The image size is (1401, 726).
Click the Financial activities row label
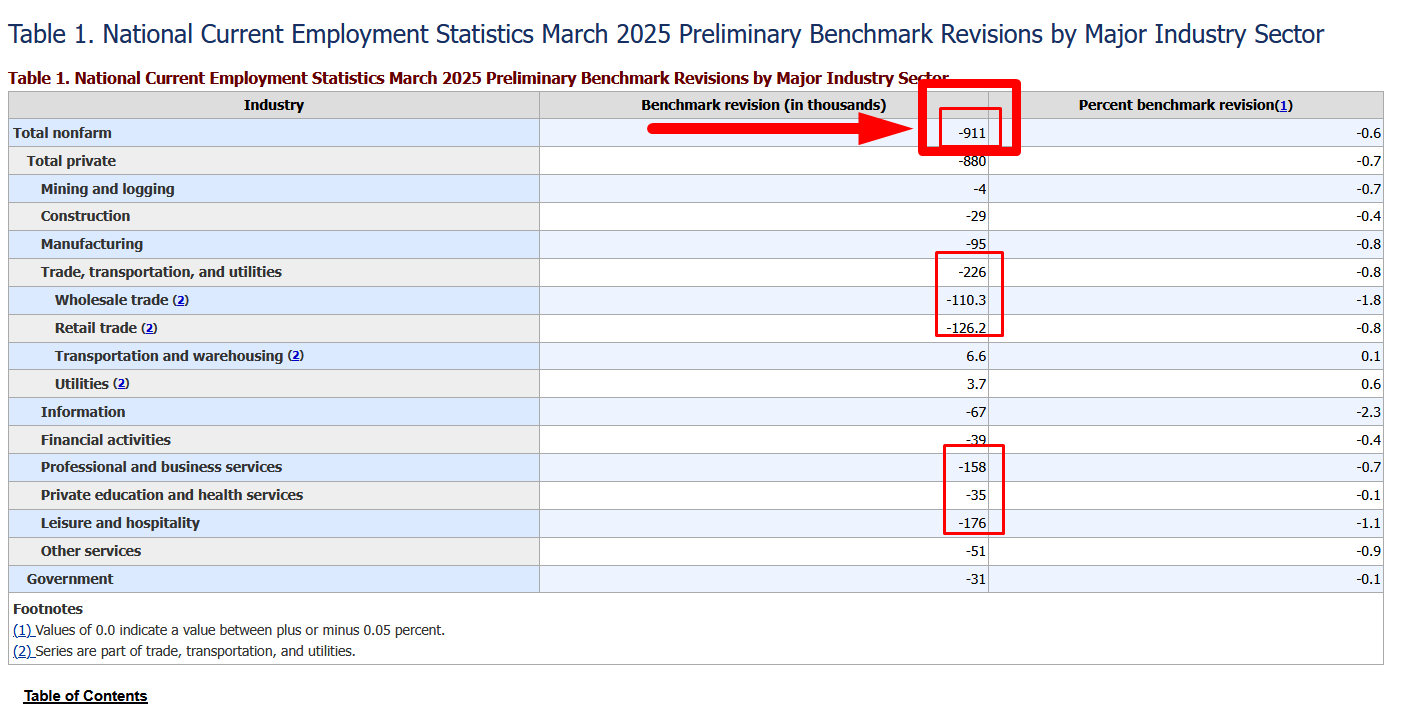(106, 440)
